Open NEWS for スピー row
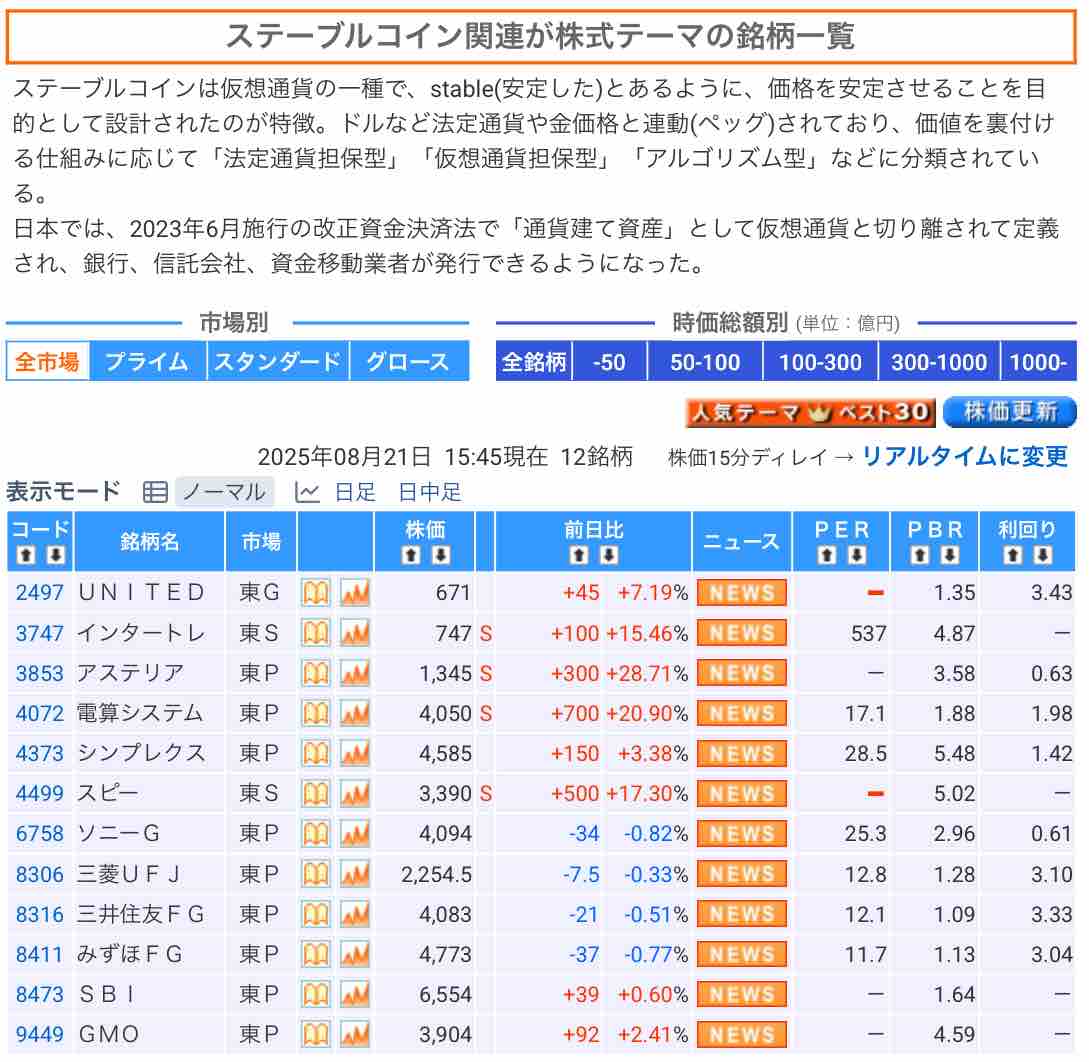 [742, 793]
